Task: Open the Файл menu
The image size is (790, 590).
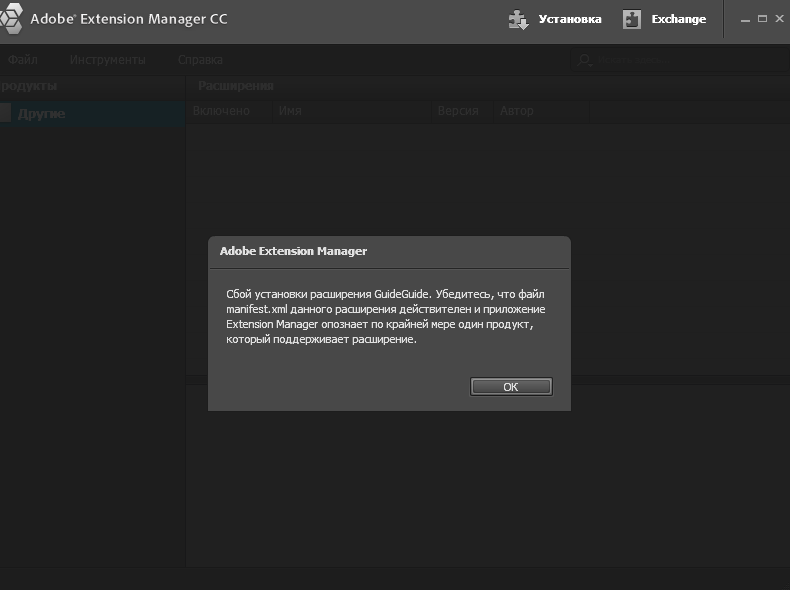Action: [x=23, y=59]
